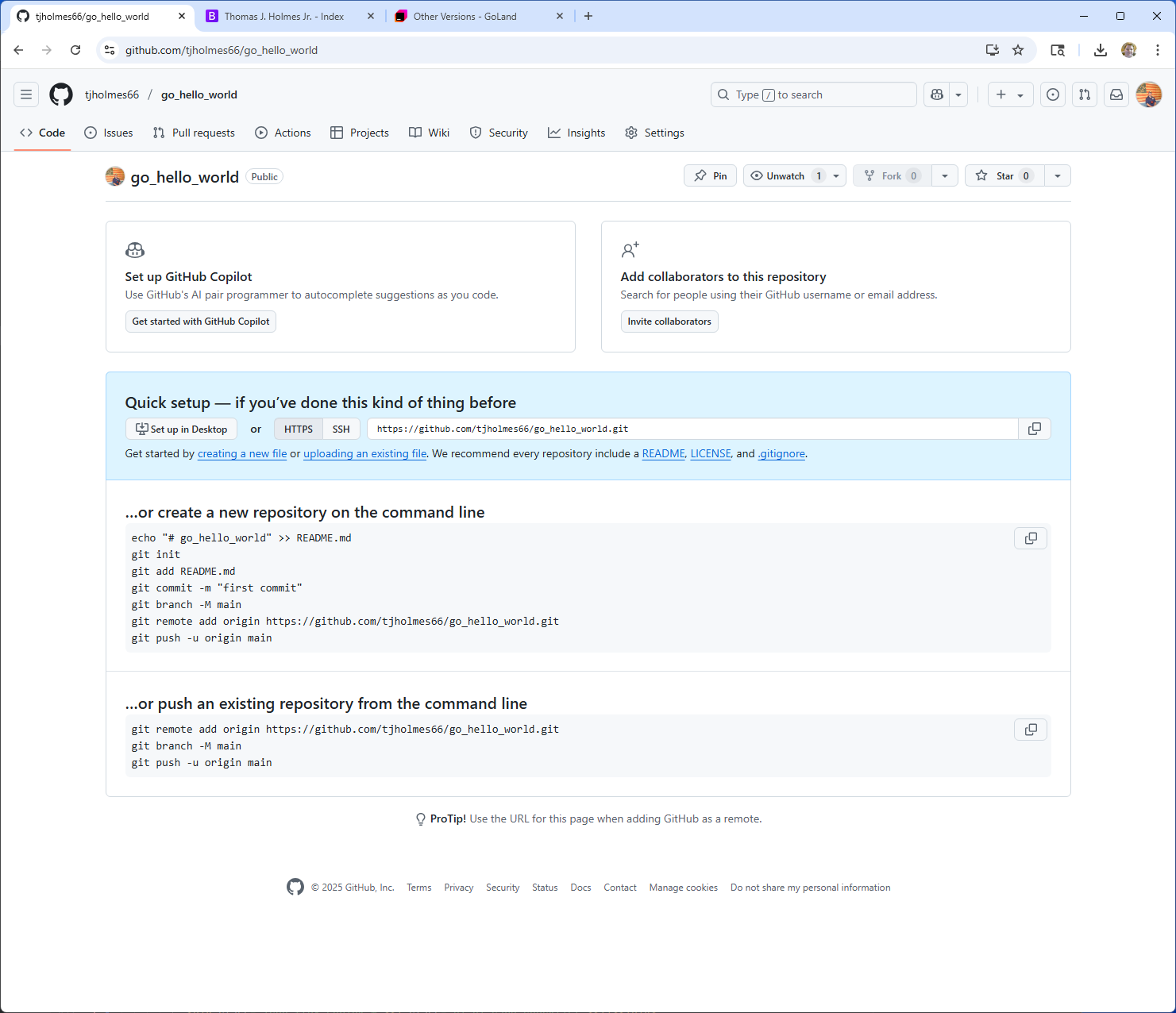The width and height of the screenshot is (1176, 1013).
Task: Expand the Star lists dropdown arrow
Action: tap(1058, 175)
